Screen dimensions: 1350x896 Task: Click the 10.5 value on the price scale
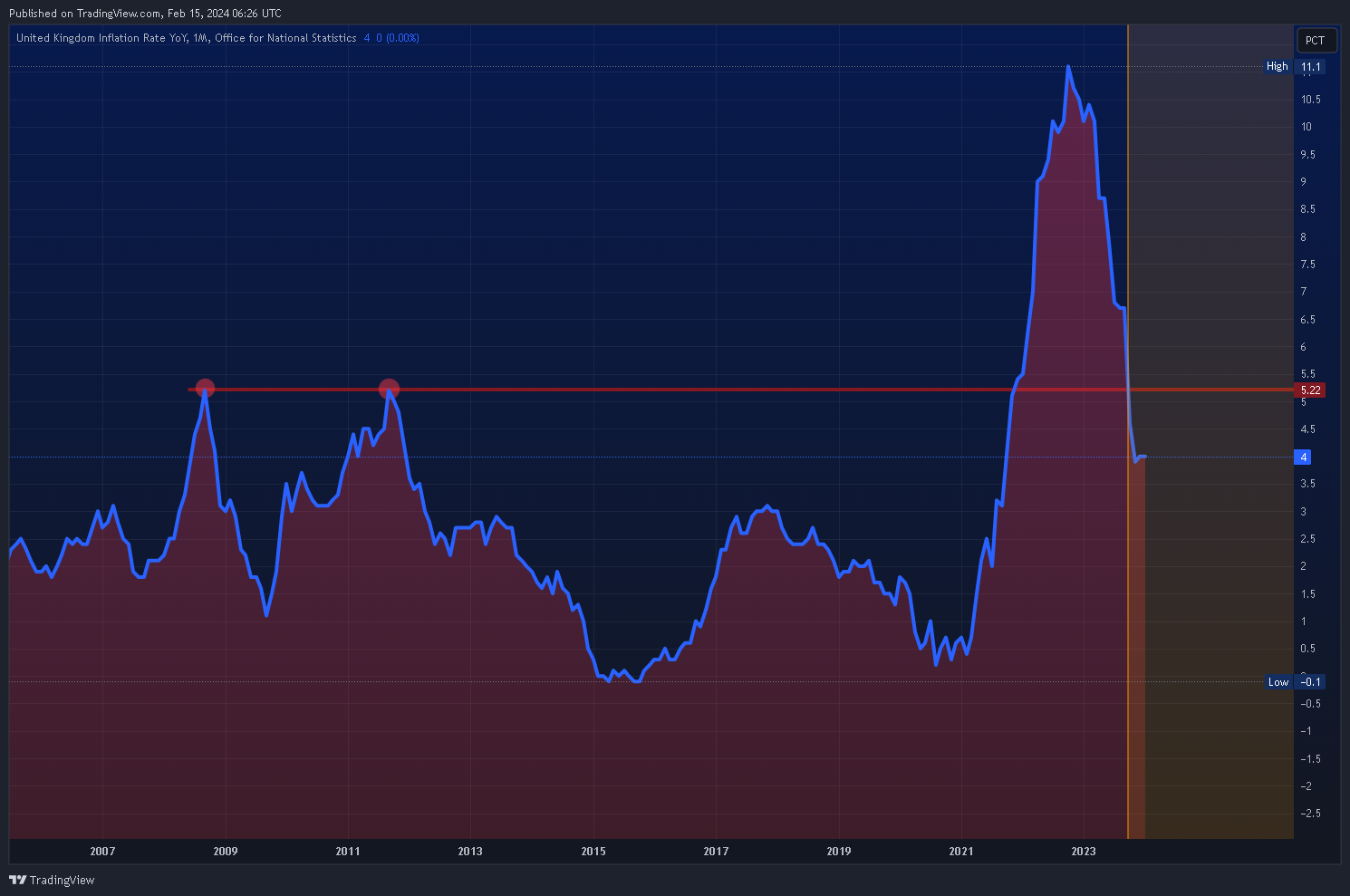click(x=1311, y=100)
